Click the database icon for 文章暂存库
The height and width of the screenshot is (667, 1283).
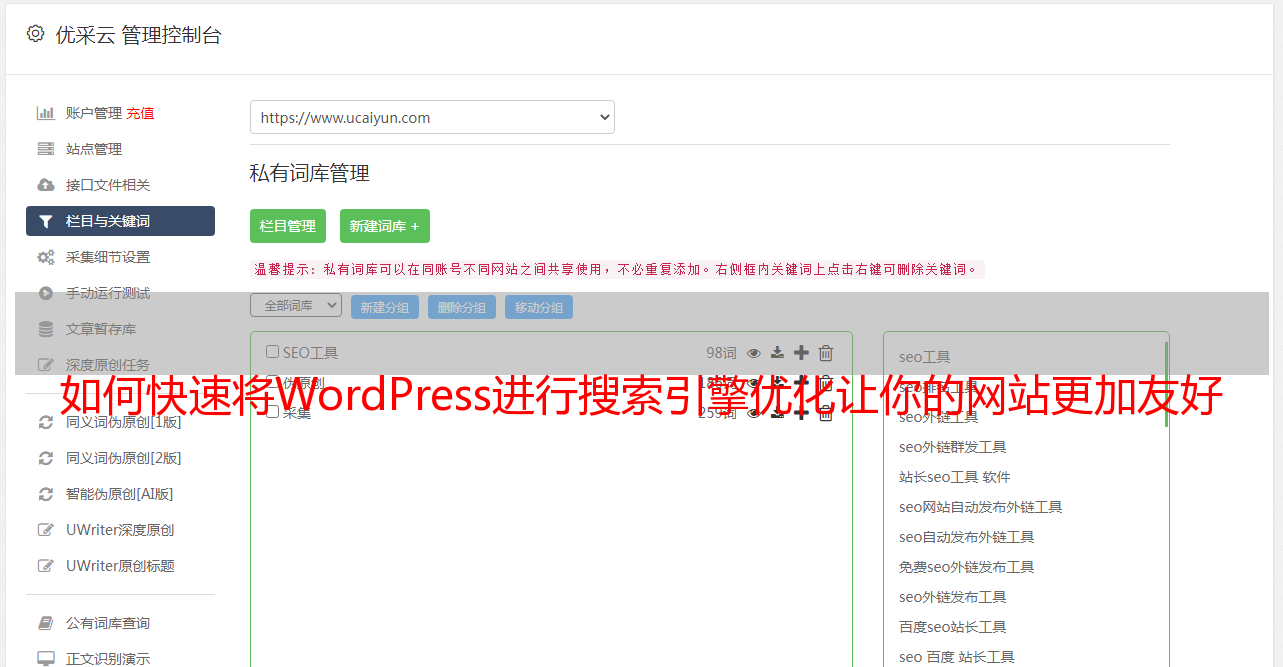coord(46,329)
